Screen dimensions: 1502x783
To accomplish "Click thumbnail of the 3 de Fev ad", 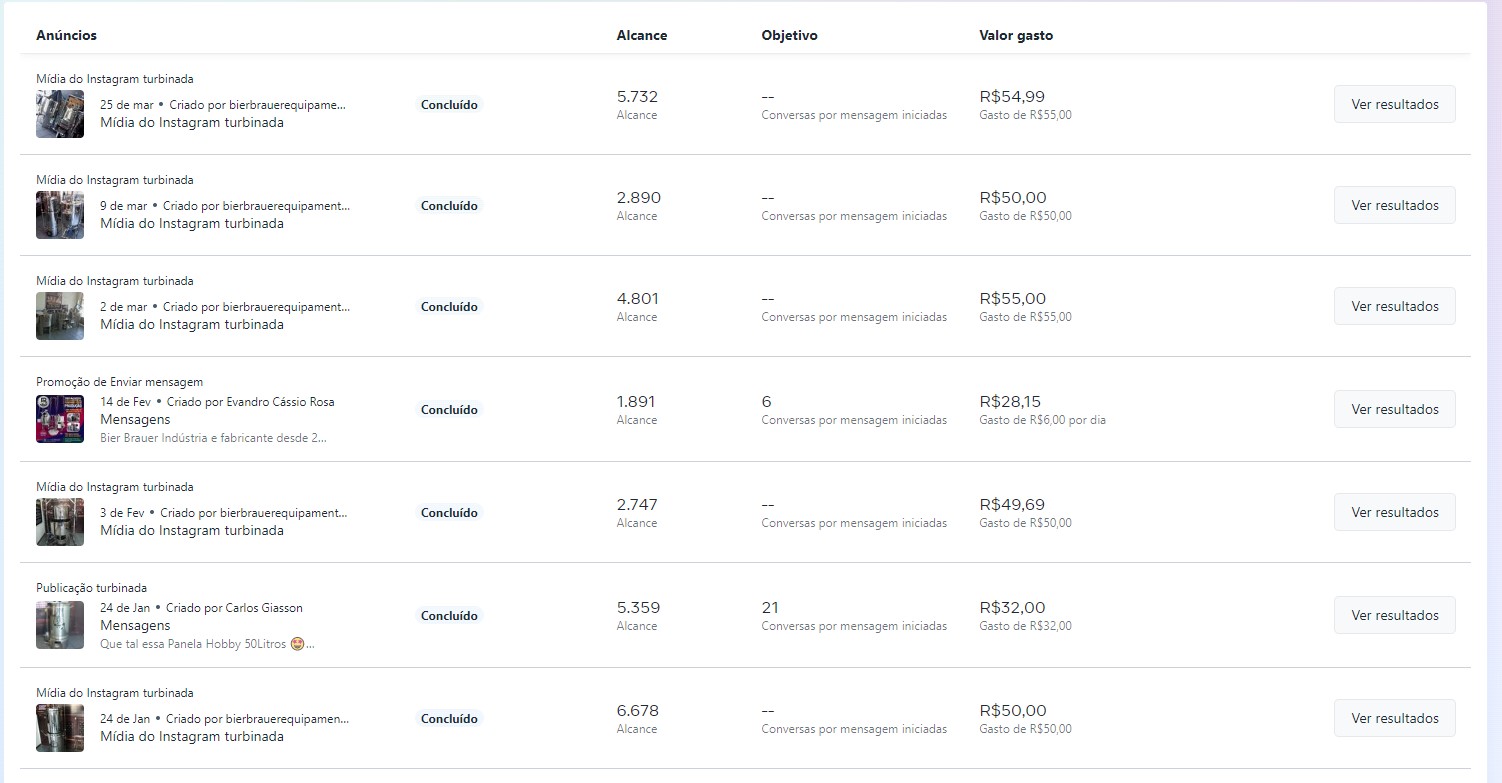I will (60, 522).
